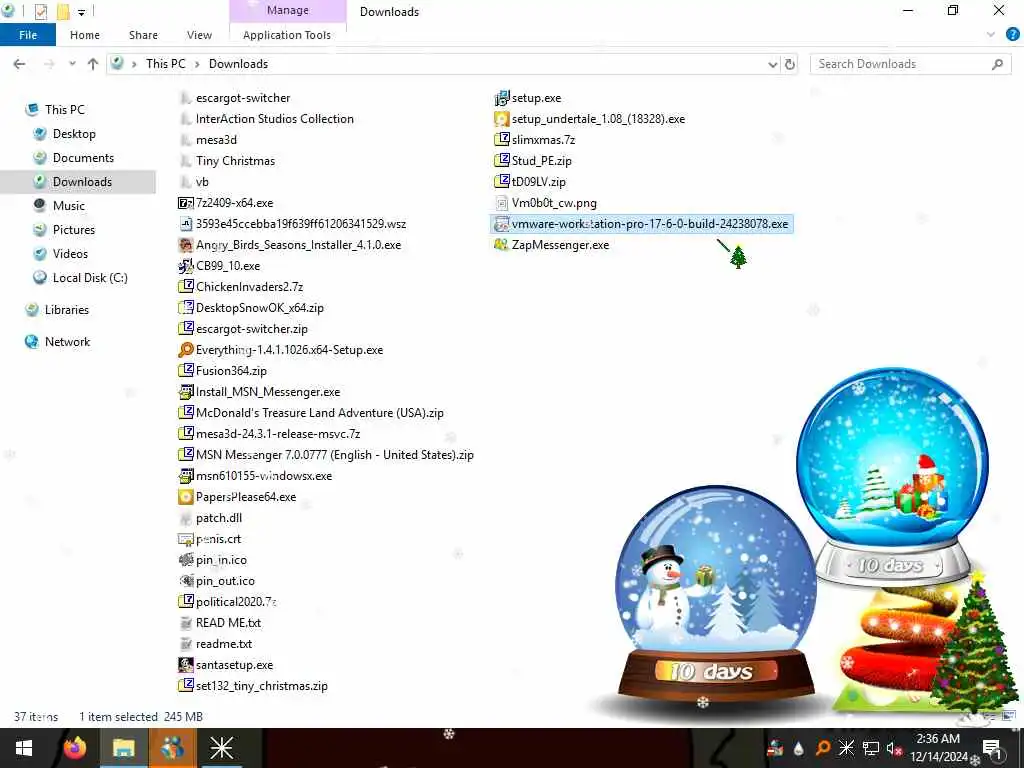The width and height of the screenshot is (1024, 768).
Task: Select set132_tiny_christmas.zip file
Action: click(261, 686)
